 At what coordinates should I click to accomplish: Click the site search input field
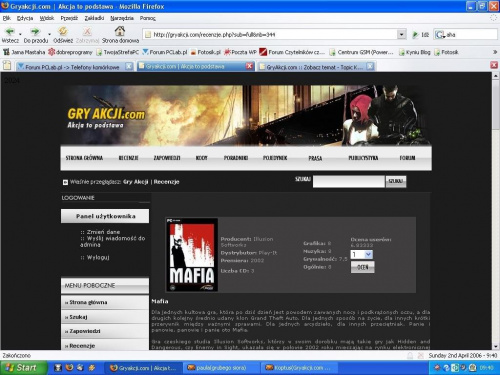[349, 181]
